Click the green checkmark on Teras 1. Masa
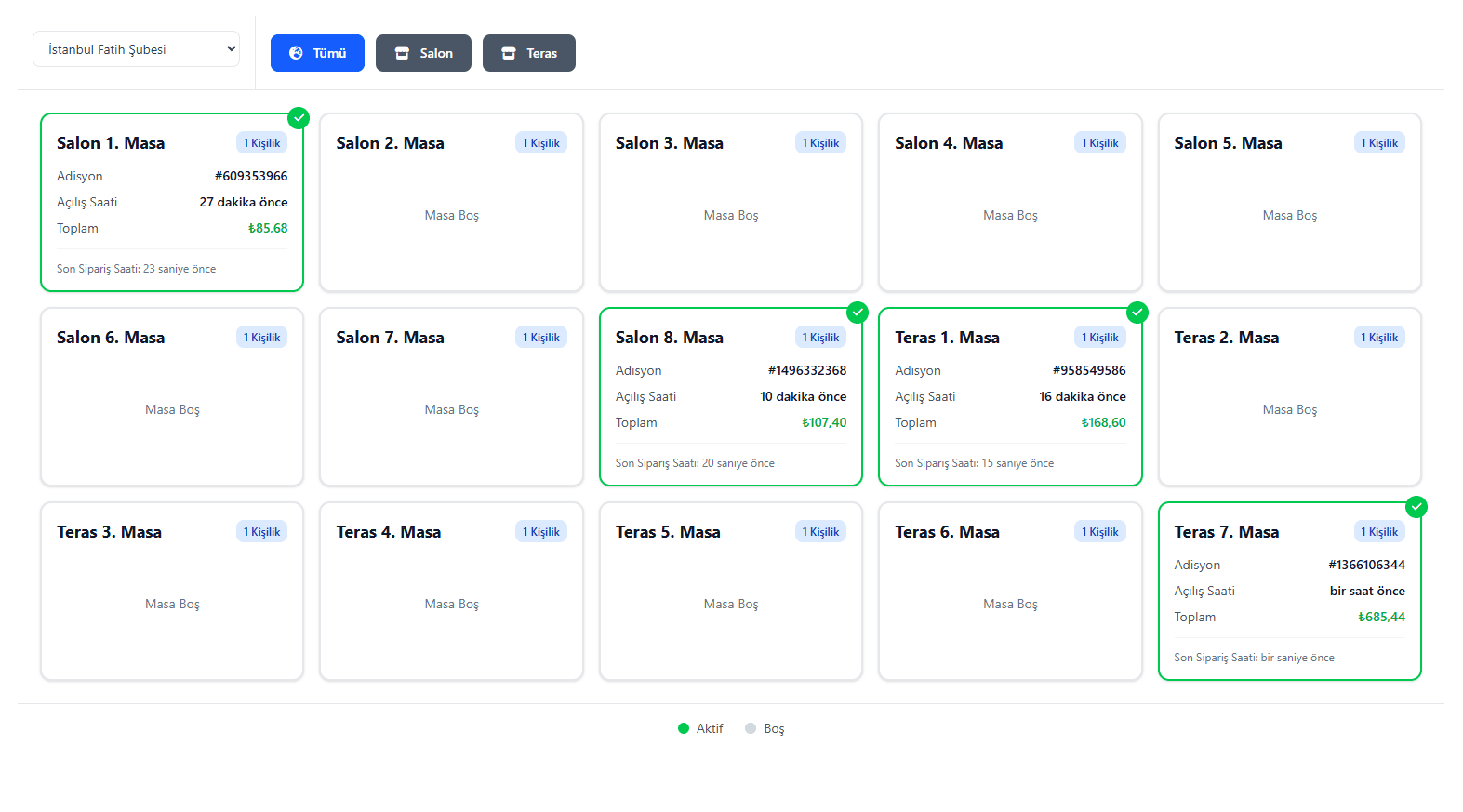The width and height of the screenshot is (1463, 812). coord(1137,313)
